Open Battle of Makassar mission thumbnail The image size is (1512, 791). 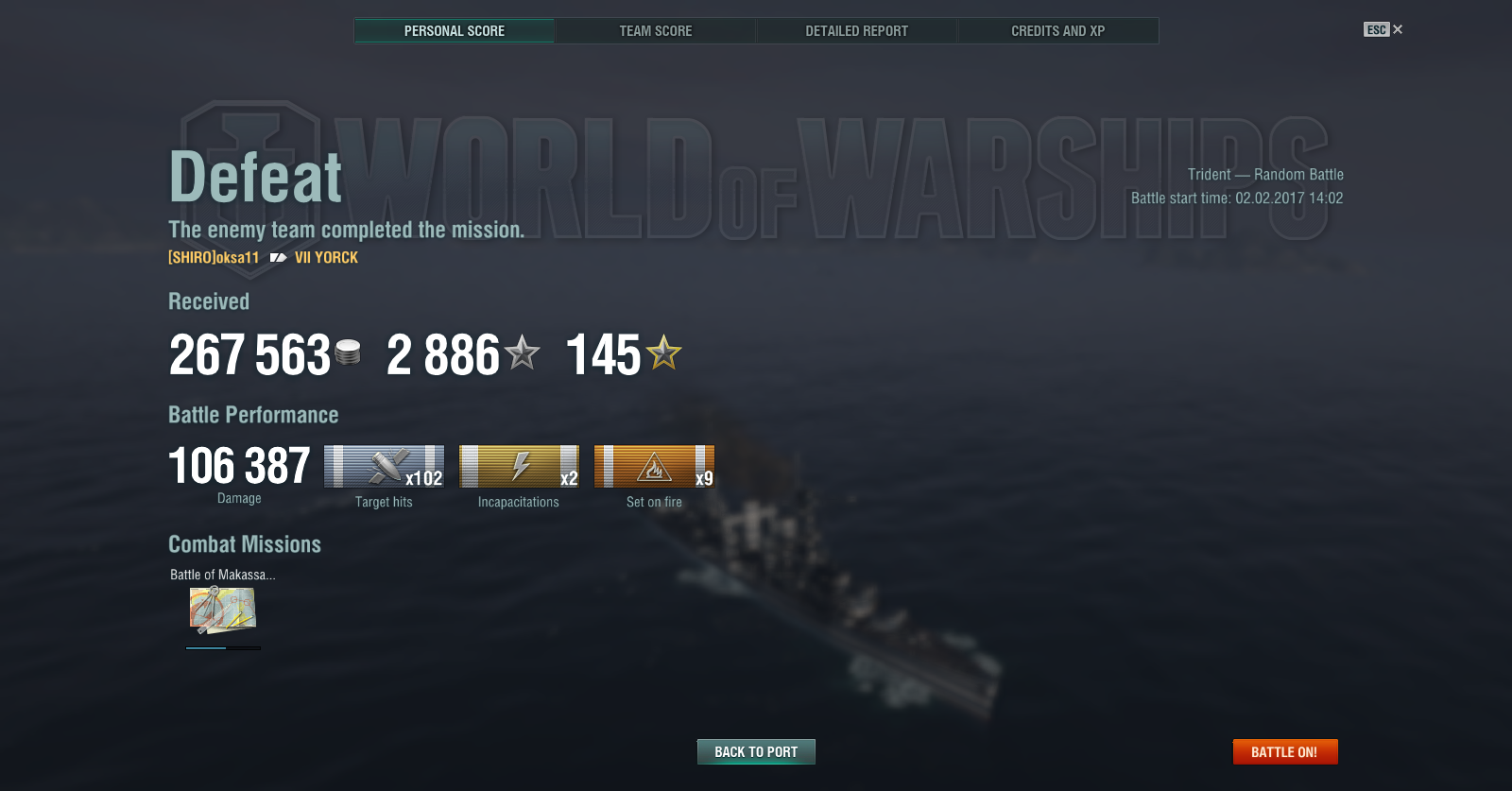(223, 610)
